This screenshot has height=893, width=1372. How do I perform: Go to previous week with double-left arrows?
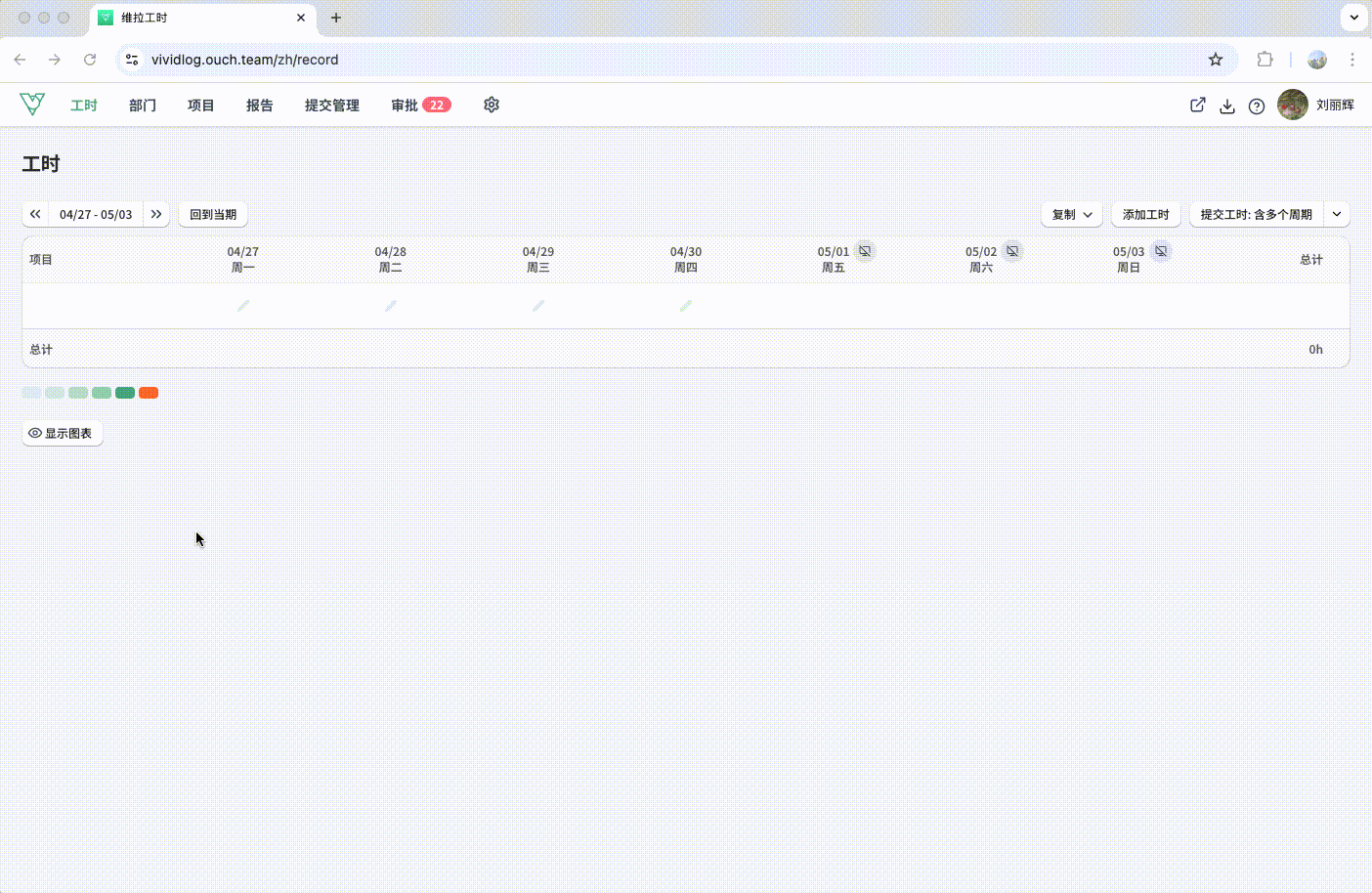coord(35,214)
